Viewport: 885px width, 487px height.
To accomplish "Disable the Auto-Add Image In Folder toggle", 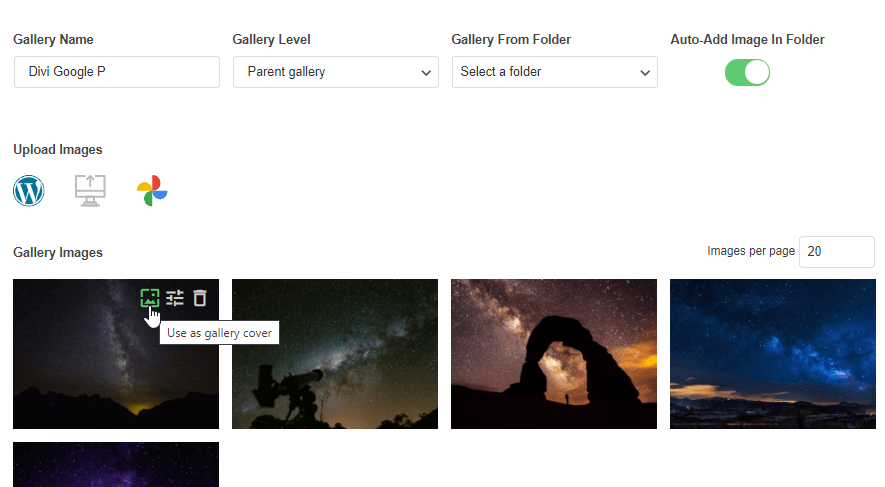I will (747, 72).
